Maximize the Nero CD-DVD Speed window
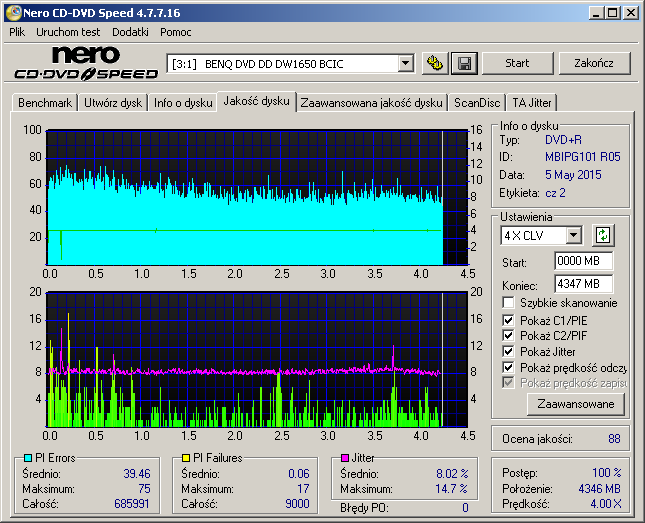Viewport: 645px width, 523px height. [613, 13]
